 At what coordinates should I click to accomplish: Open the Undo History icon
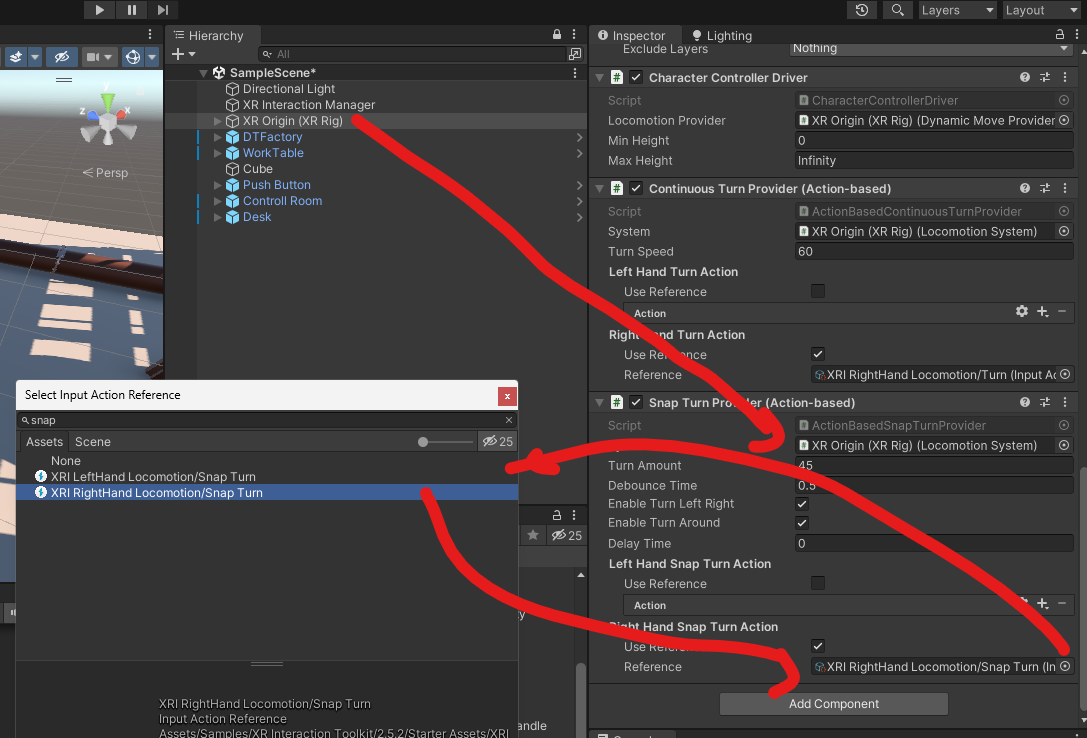pos(862,10)
